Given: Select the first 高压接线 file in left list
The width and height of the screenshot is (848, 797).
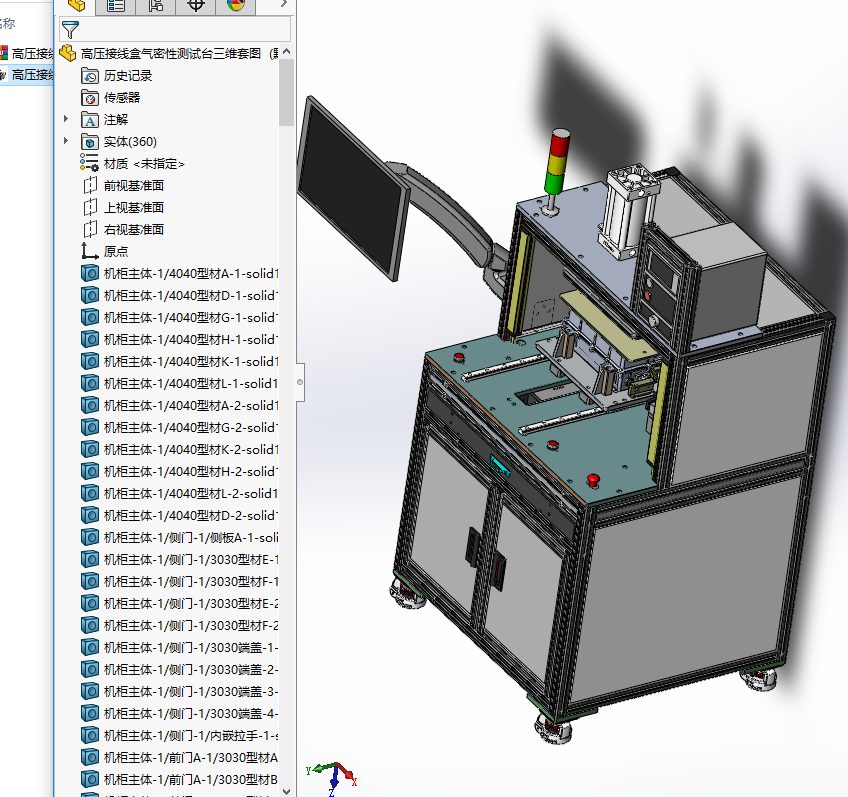Looking at the screenshot, I should (x=27, y=53).
